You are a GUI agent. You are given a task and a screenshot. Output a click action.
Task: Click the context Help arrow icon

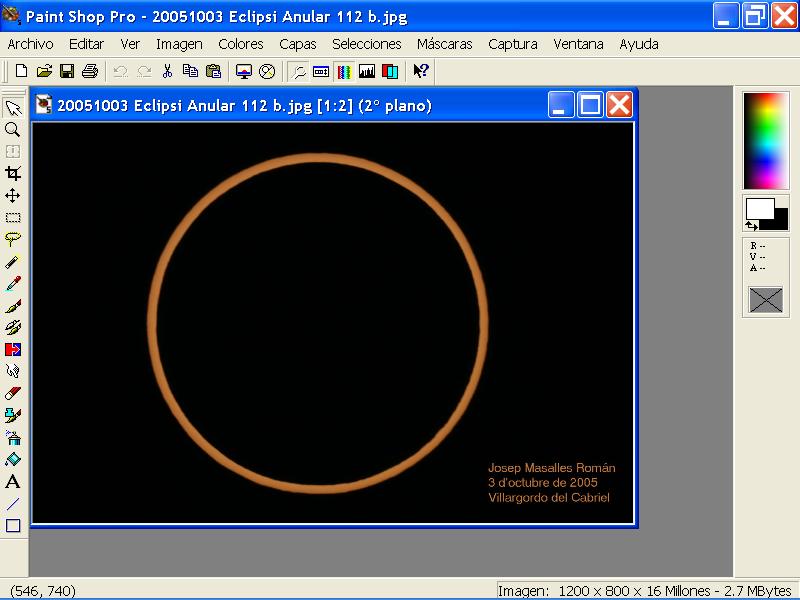tap(421, 71)
